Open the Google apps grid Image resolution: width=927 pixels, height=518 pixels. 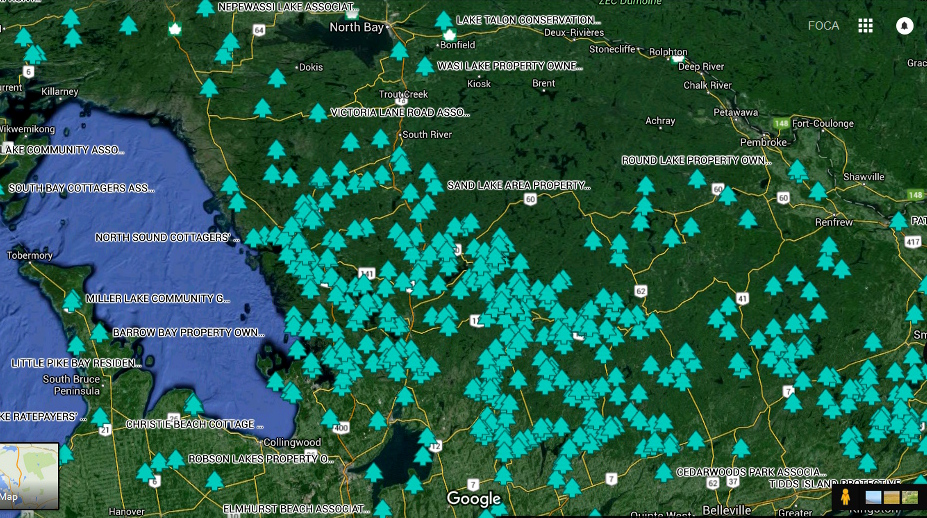coord(866,26)
